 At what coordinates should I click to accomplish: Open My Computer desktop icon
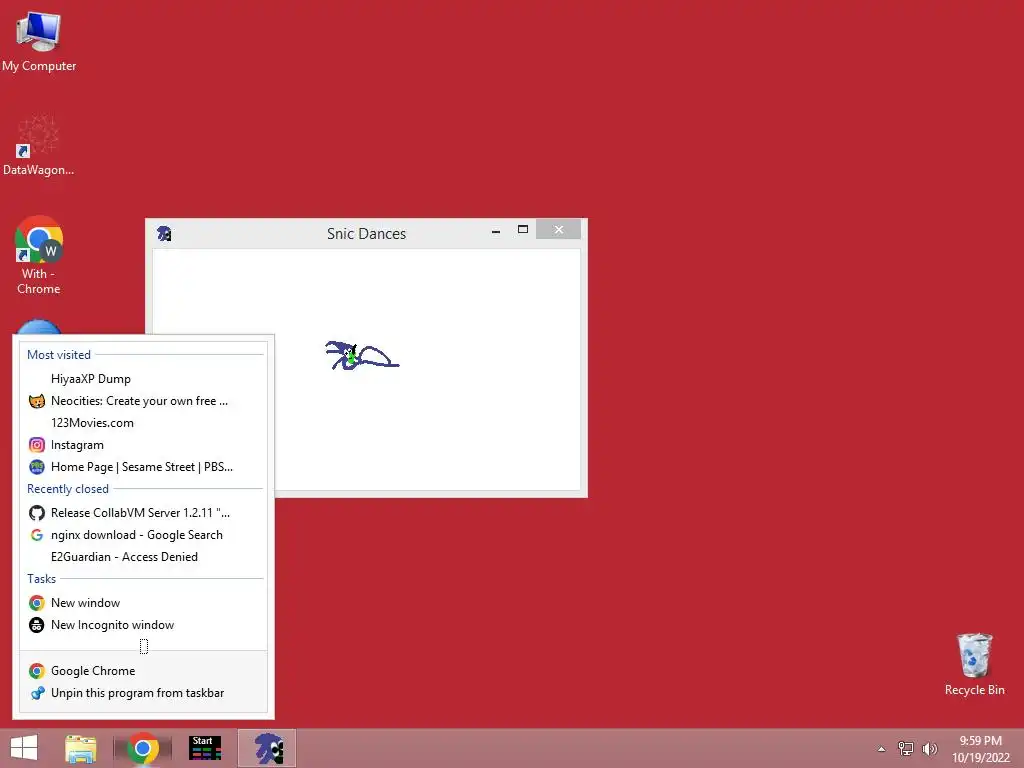click(x=39, y=42)
